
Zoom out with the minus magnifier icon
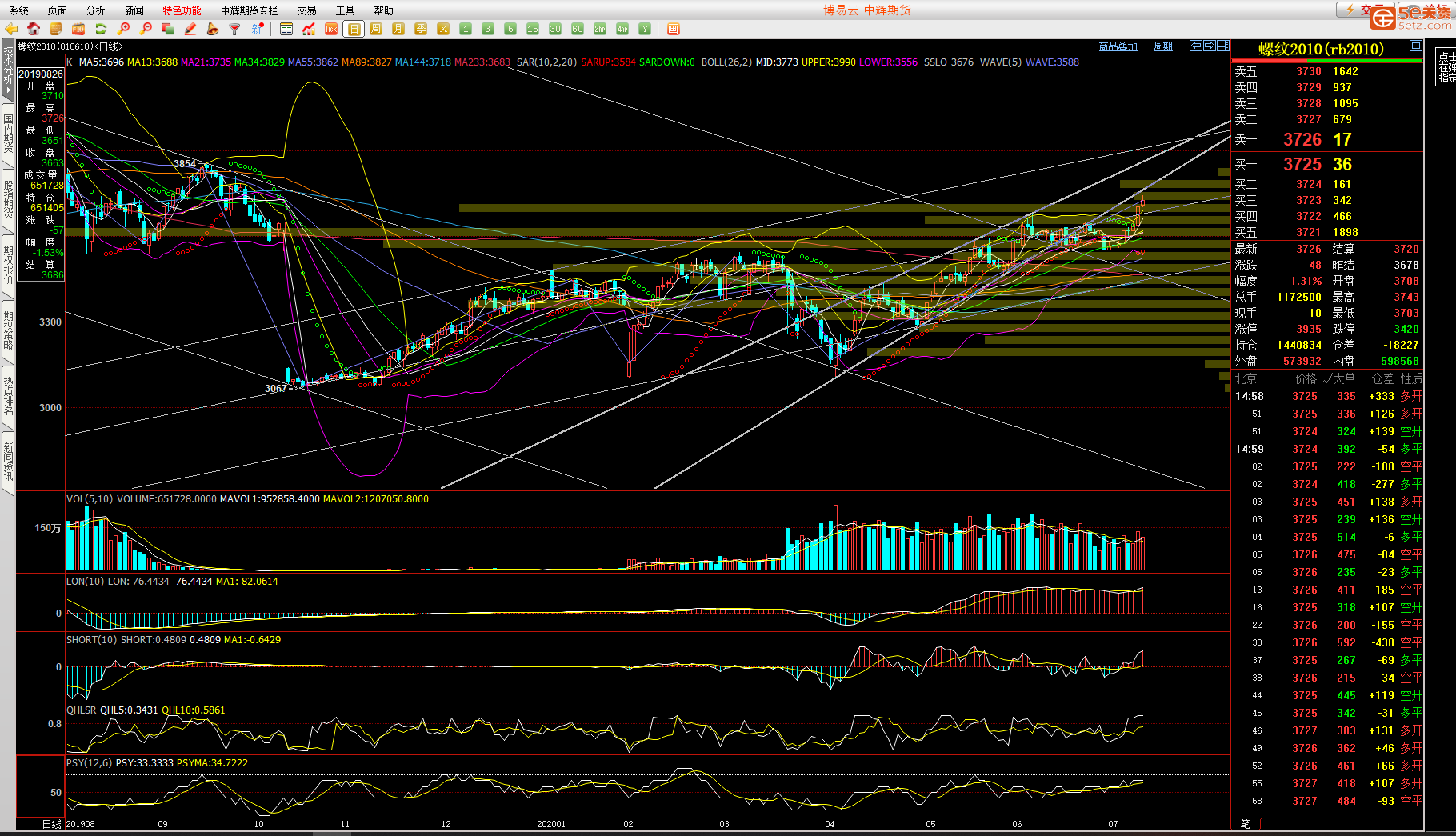(x=146, y=29)
